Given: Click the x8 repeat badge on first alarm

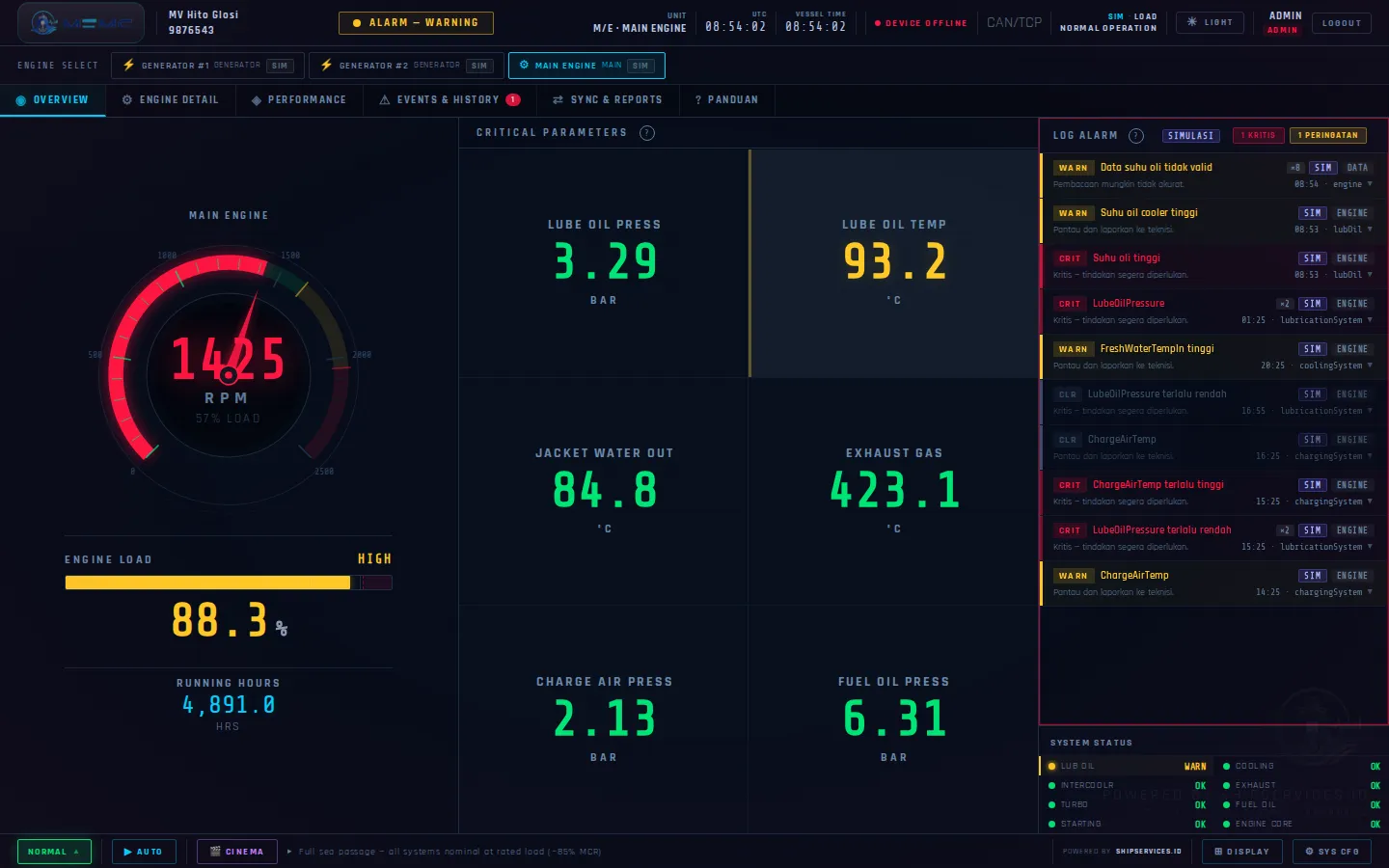Looking at the screenshot, I should (1295, 168).
